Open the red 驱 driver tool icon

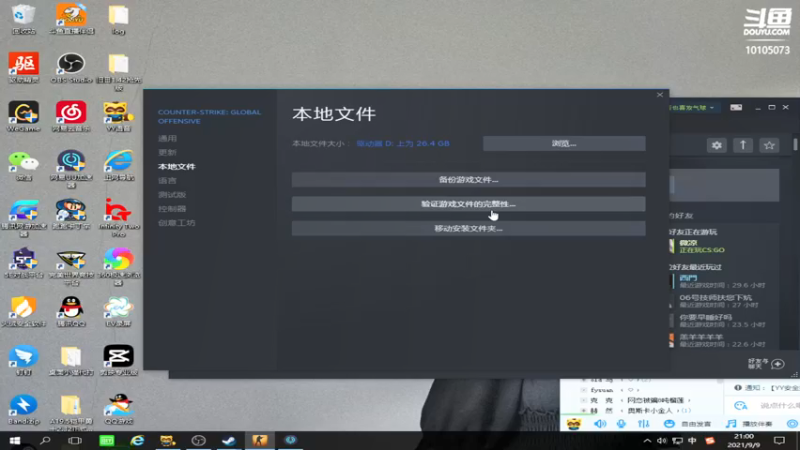pyautogui.click(x=23, y=68)
